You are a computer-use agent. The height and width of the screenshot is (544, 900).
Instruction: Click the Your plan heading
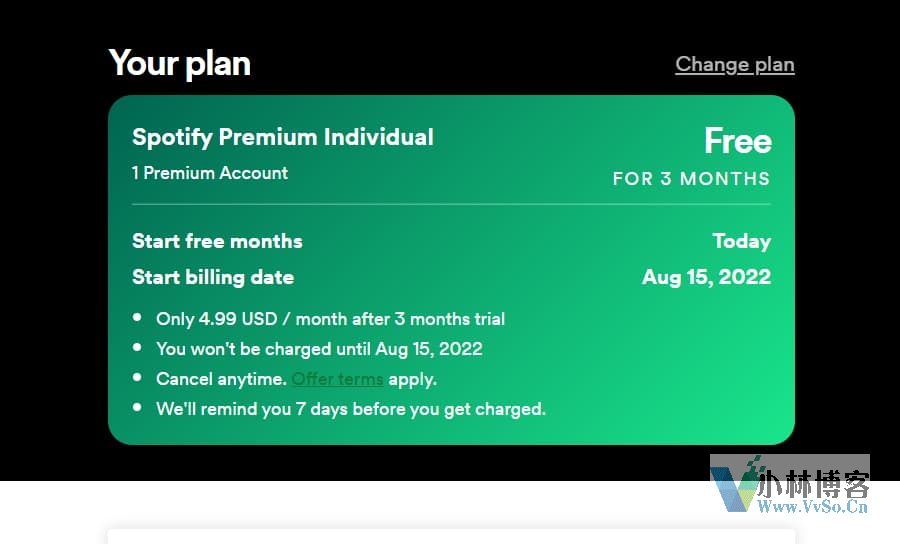(x=180, y=63)
